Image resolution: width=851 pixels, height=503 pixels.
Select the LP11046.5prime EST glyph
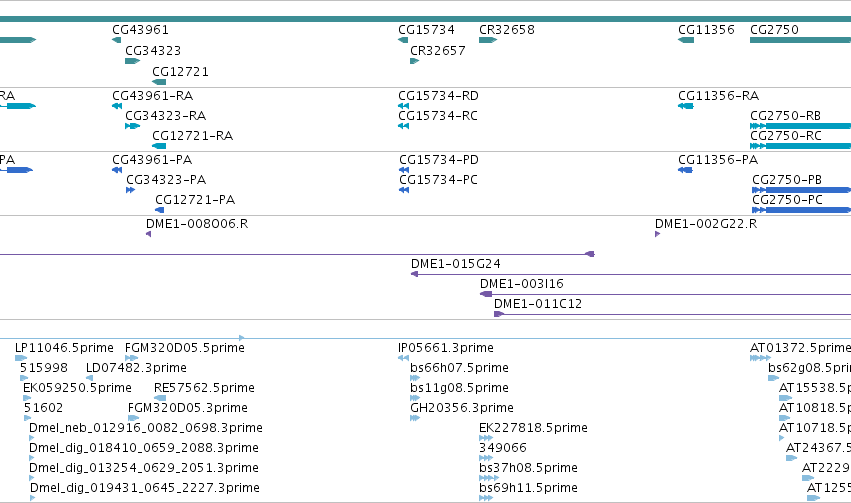click(21, 358)
